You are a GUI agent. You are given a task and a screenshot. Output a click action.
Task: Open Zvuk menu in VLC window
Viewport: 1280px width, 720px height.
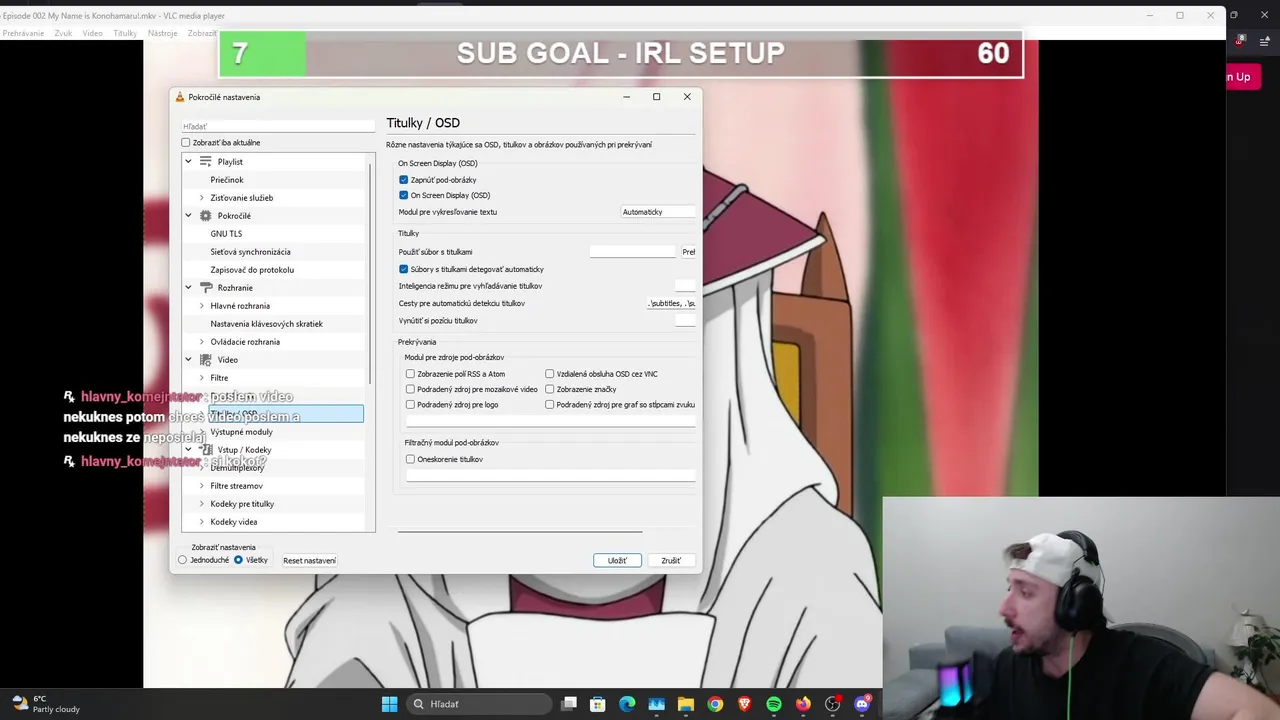pyautogui.click(x=63, y=33)
